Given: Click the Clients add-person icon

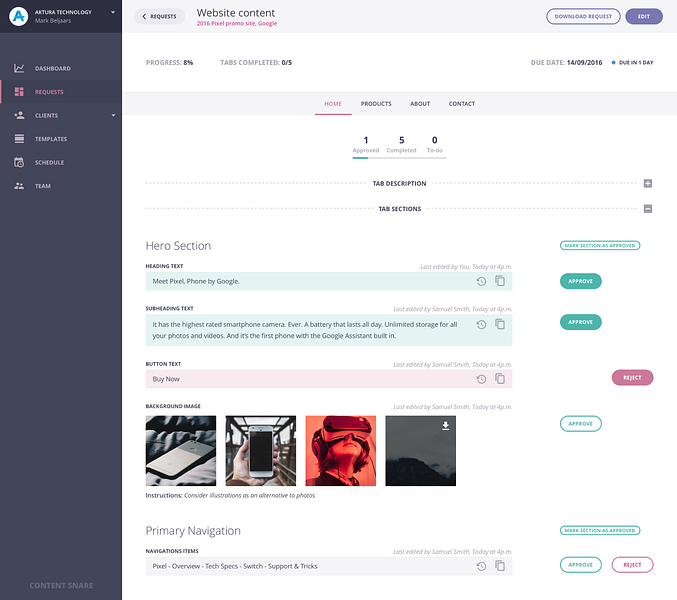Looking at the screenshot, I should tap(19, 115).
